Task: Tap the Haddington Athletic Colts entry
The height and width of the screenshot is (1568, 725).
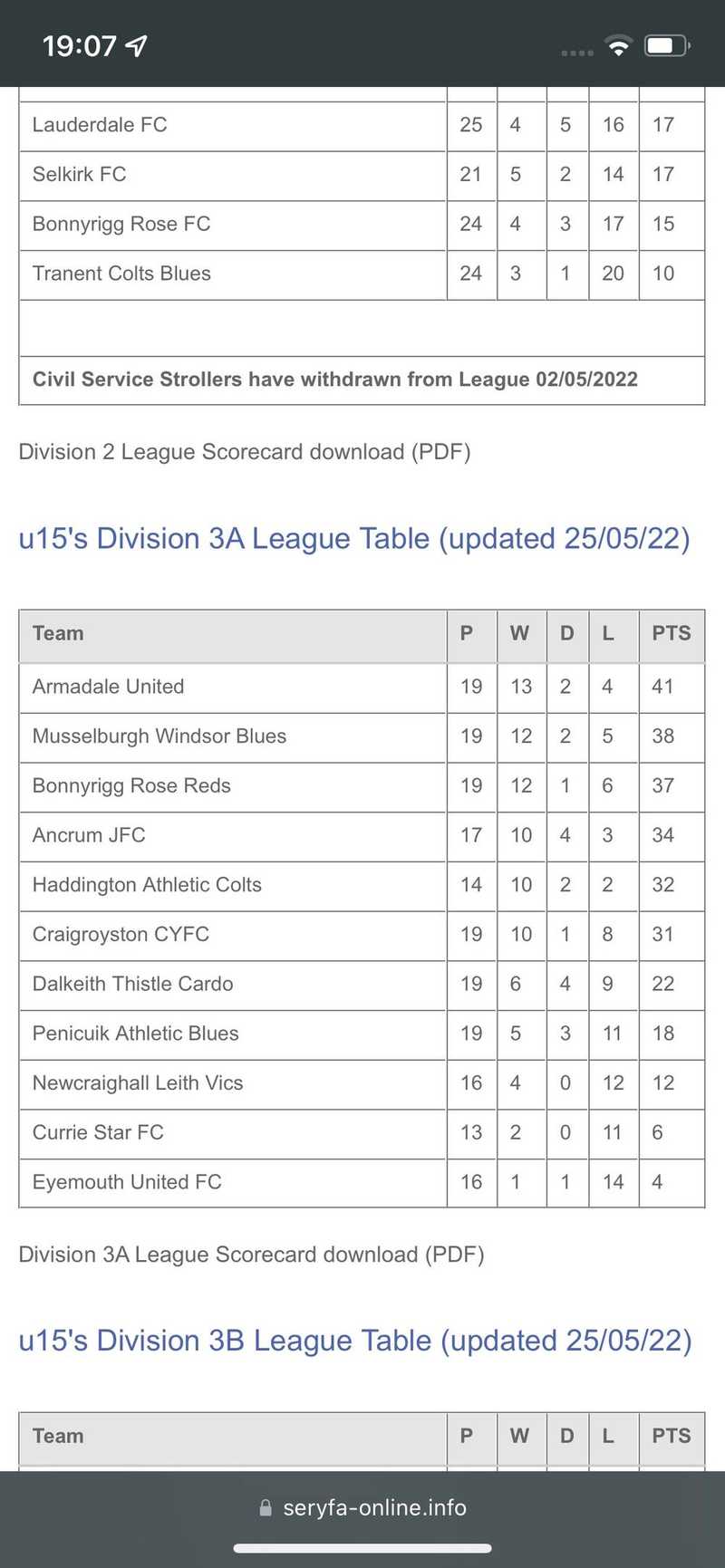Action: pos(146,885)
